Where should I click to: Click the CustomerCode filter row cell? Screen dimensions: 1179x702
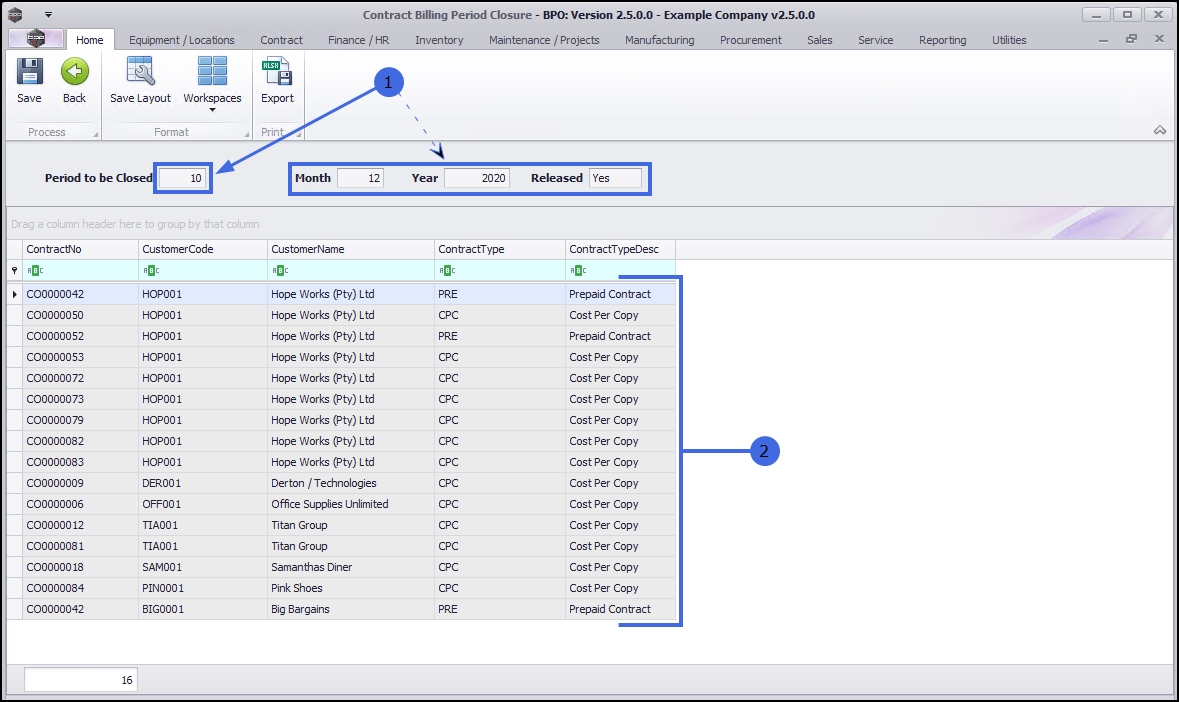pos(203,271)
